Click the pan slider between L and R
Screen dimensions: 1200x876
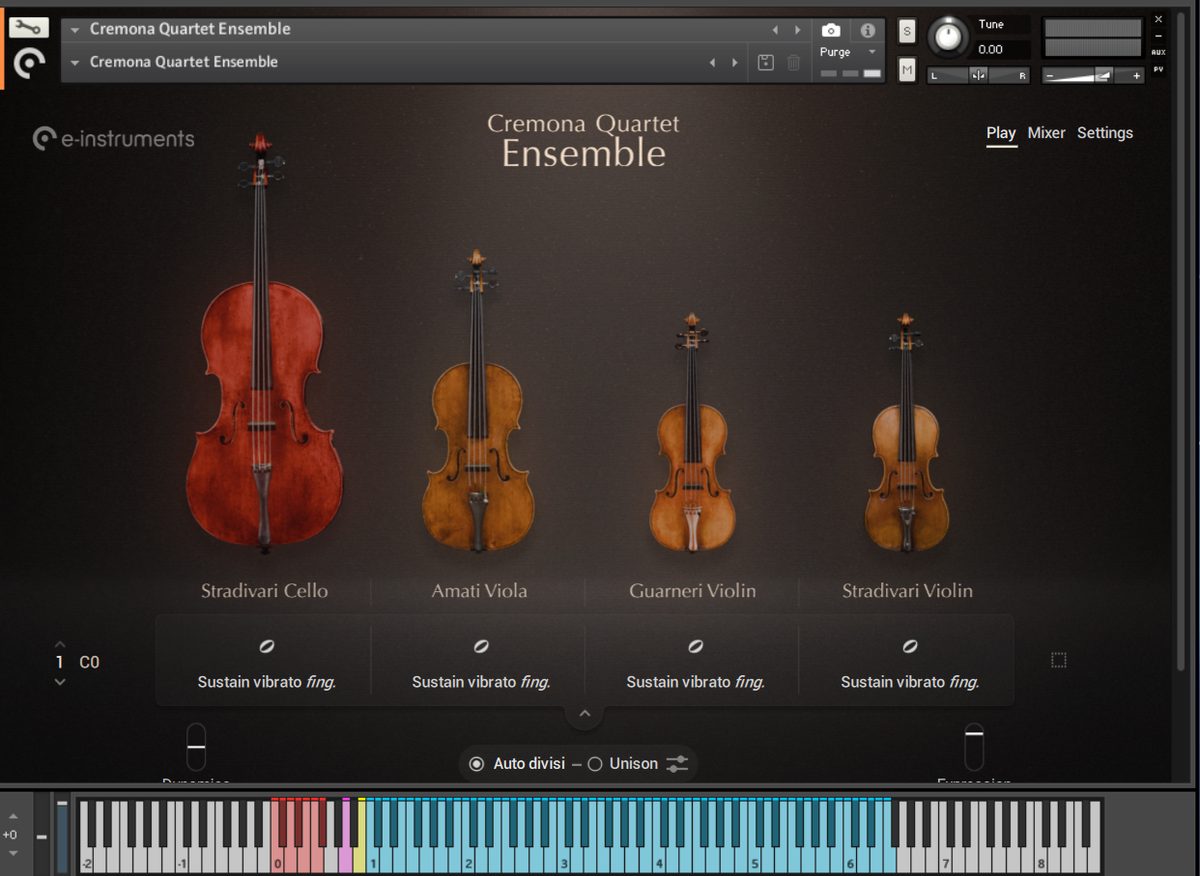tap(978, 75)
